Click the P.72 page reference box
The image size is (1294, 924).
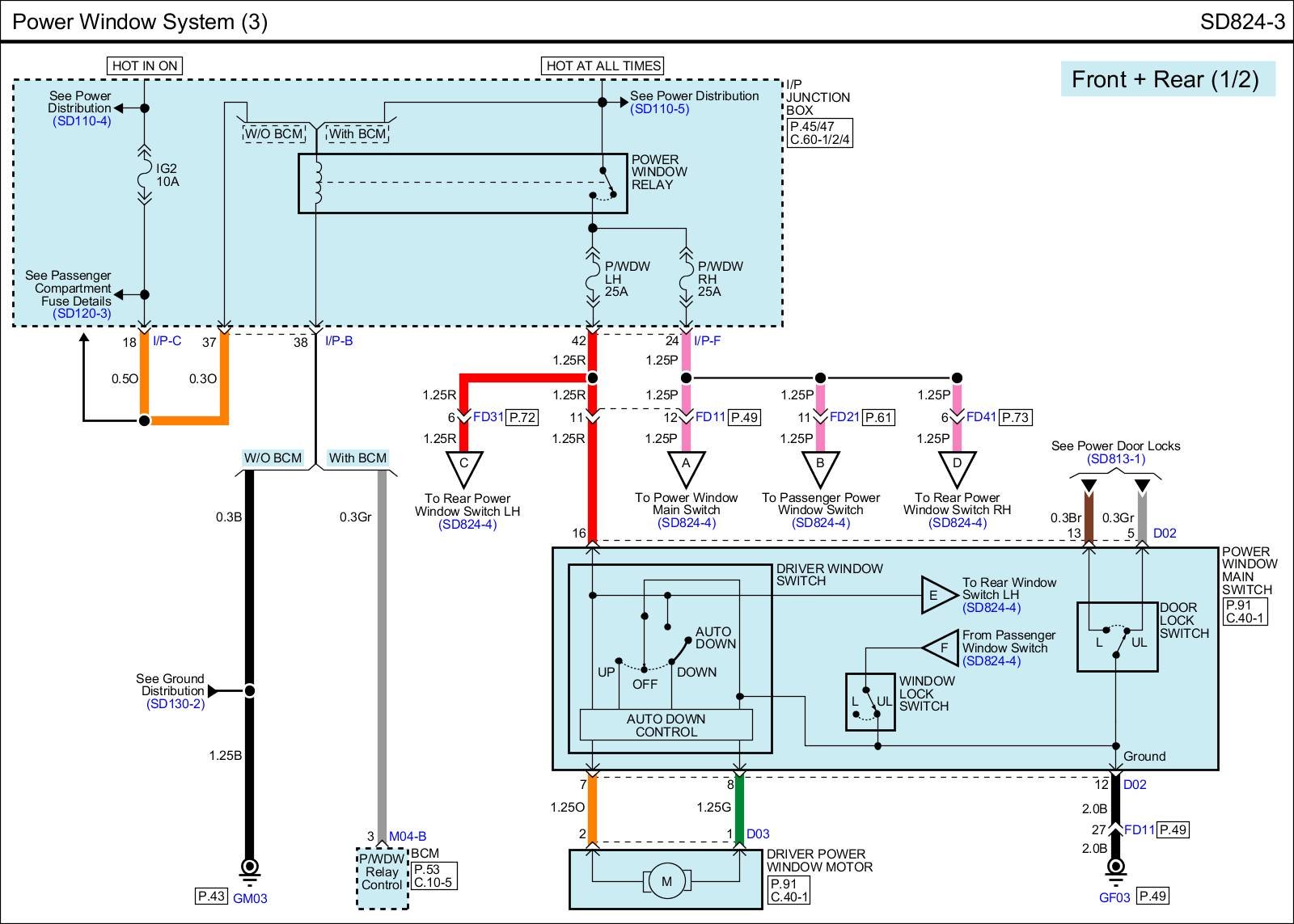coord(523,418)
